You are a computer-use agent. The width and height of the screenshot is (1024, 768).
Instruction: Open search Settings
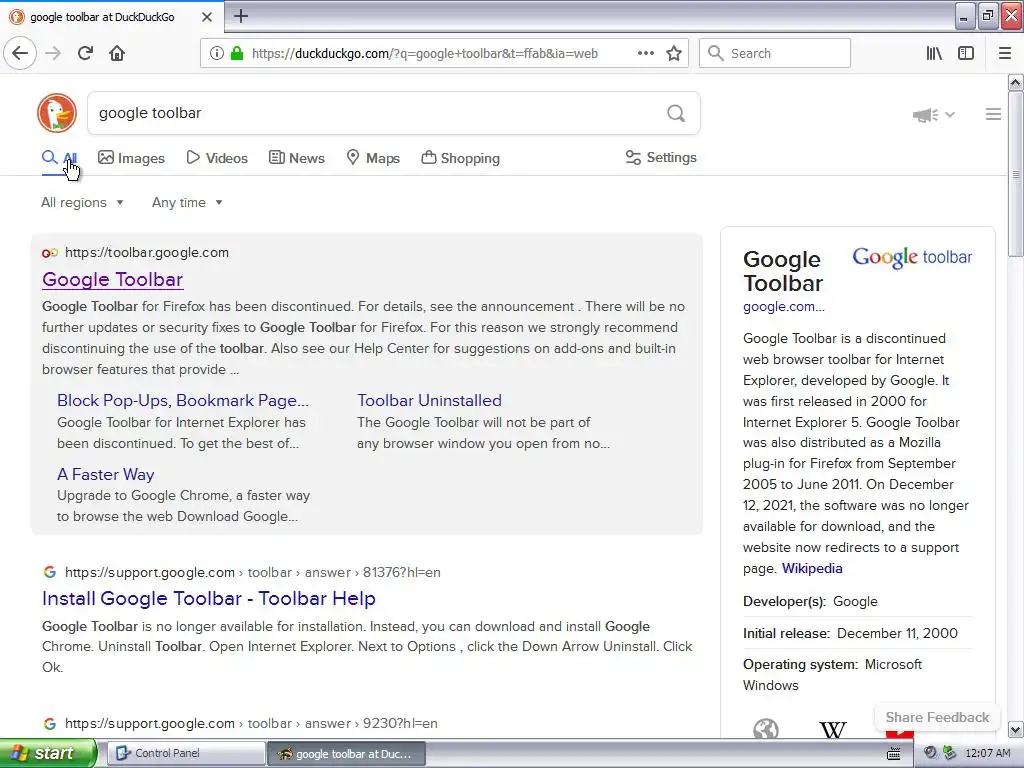[x=661, y=157]
